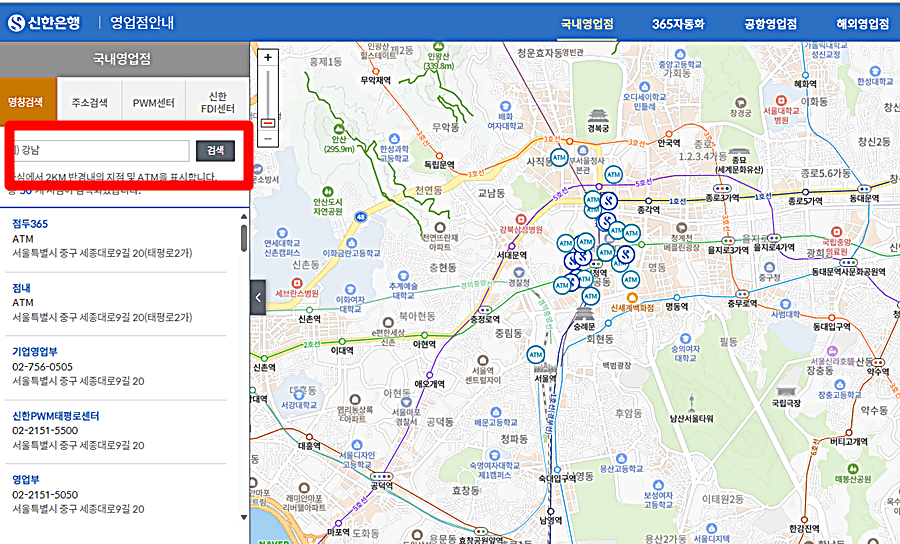Image resolution: width=900 pixels, height=544 pixels.
Task: Zoom in with the map plus button
Action: [267, 57]
